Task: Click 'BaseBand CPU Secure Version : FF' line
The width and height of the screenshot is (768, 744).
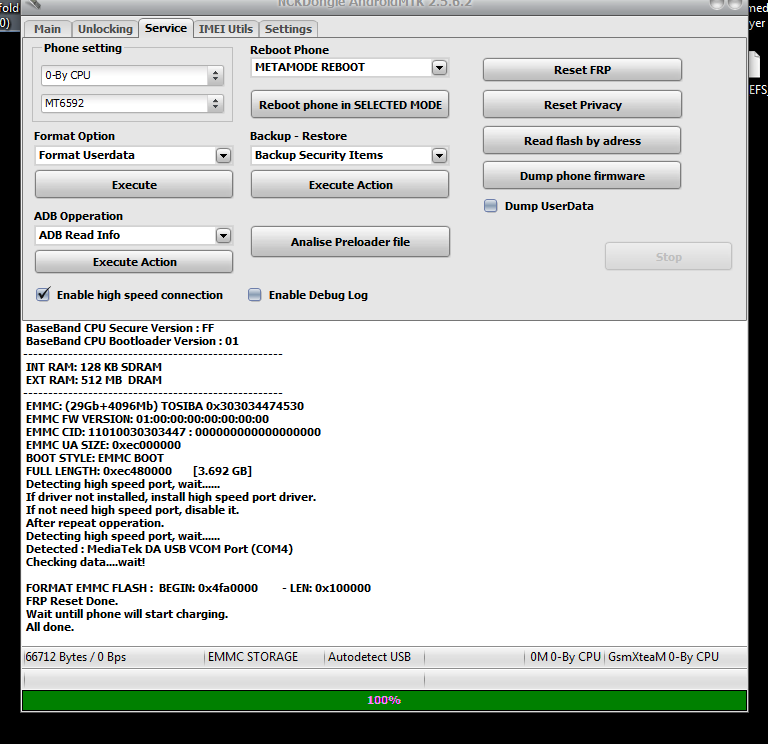Action: pos(120,328)
